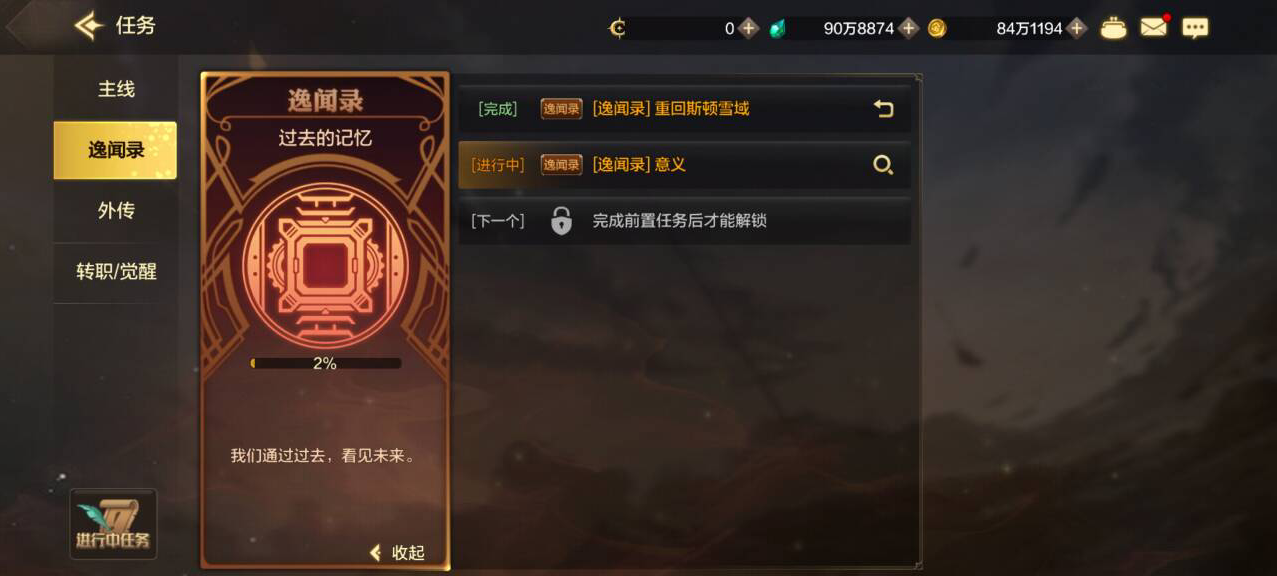Select completed quest 重回斯顿雪域
The width and height of the screenshot is (1277, 576).
tap(684, 109)
